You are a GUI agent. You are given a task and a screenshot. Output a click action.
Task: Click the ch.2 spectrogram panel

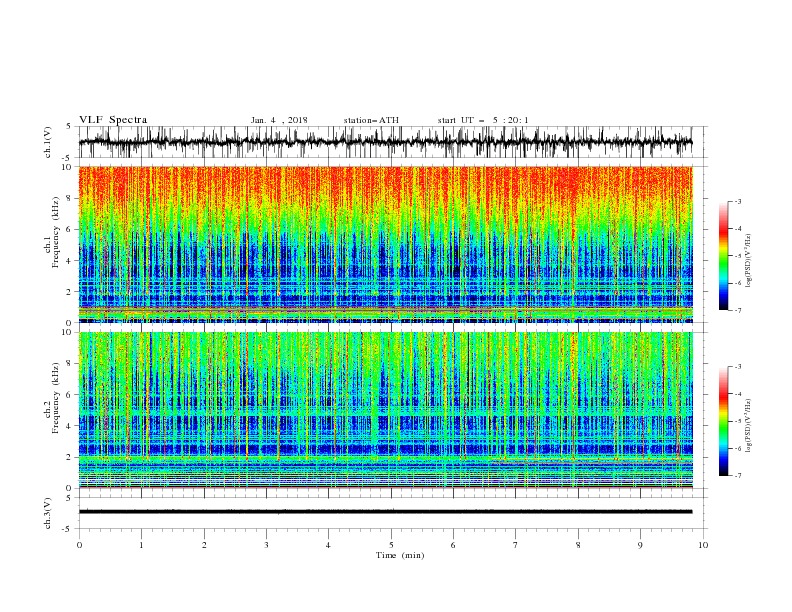[x=386, y=410]
